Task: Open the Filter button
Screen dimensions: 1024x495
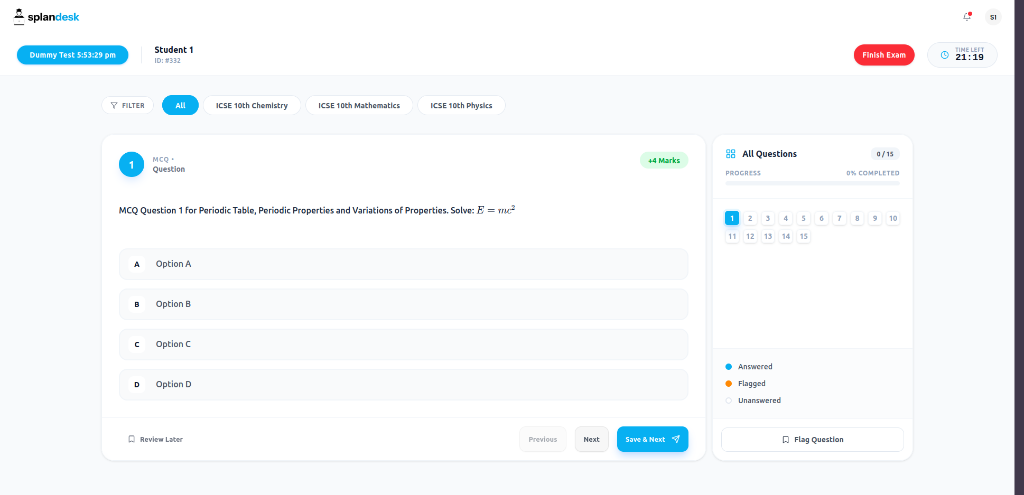Action: 127,105
